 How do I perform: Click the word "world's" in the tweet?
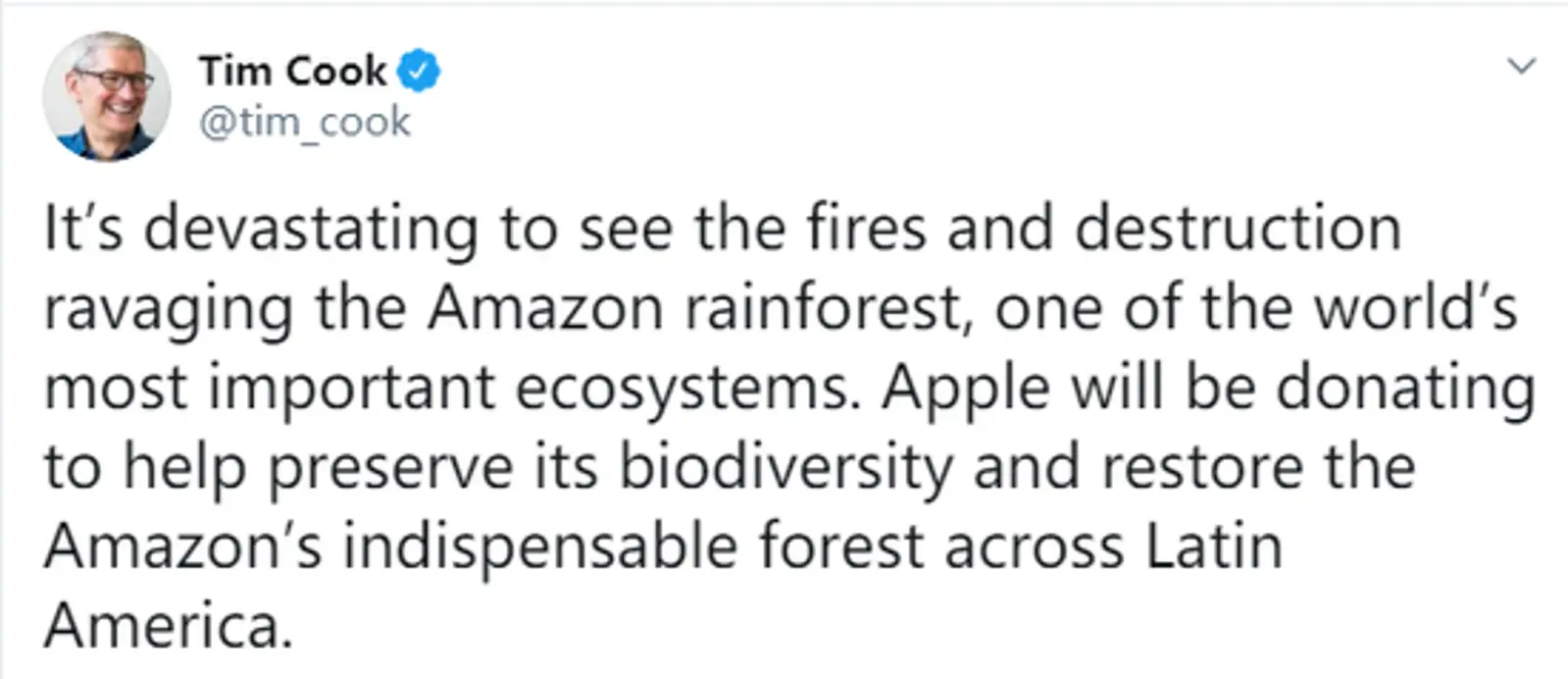click(1415, 308)
